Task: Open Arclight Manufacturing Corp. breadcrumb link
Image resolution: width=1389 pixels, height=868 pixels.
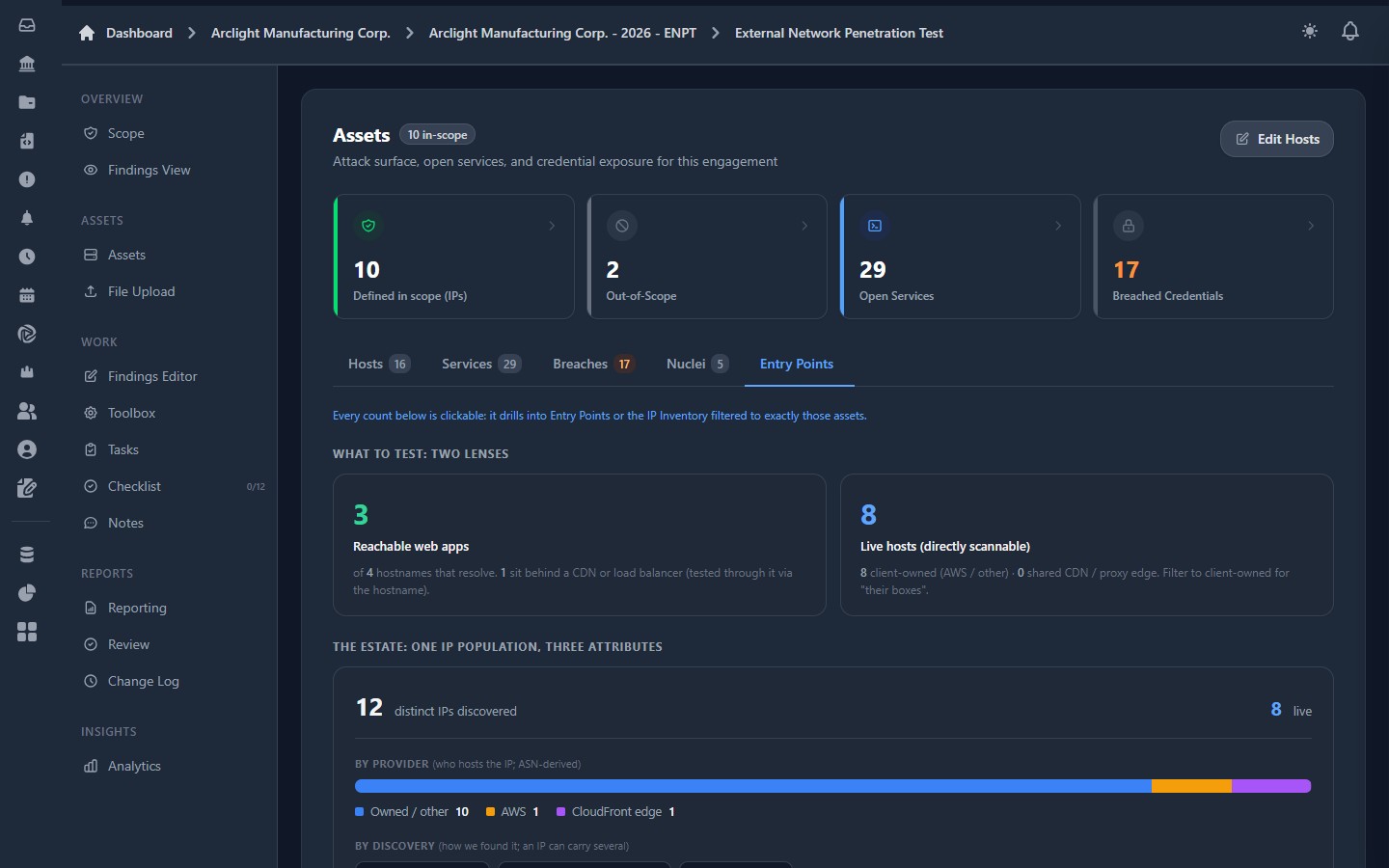Action: click(301, 33)
